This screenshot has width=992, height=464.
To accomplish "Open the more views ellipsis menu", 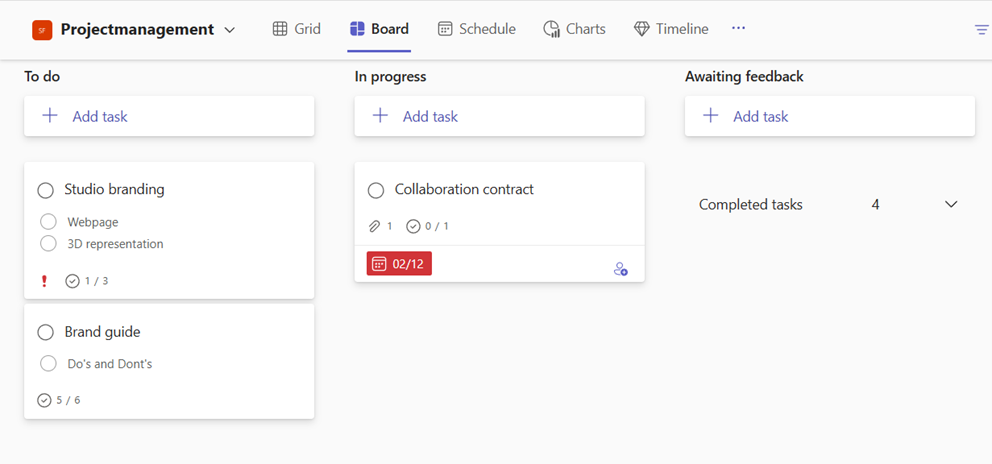I will [x=738, y=29].
